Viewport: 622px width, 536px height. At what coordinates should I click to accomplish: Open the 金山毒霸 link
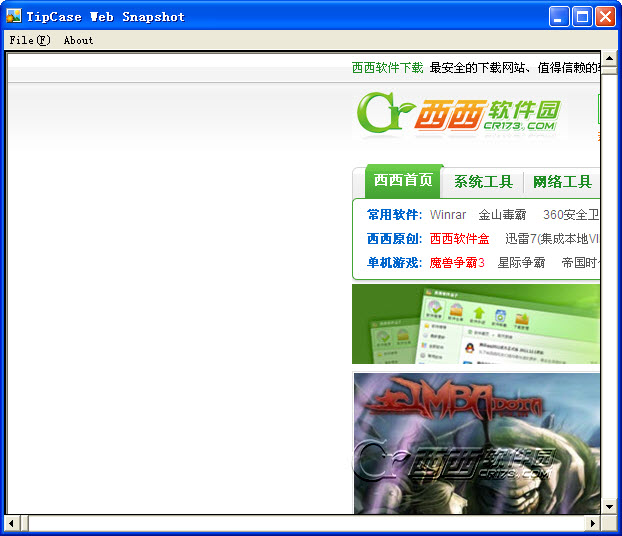(502, 215)
